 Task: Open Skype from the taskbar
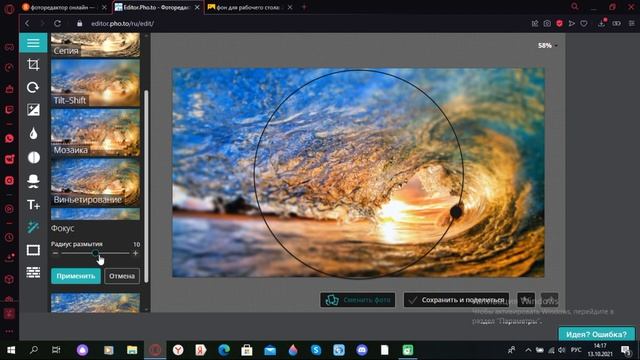click(x=316, y=350)
